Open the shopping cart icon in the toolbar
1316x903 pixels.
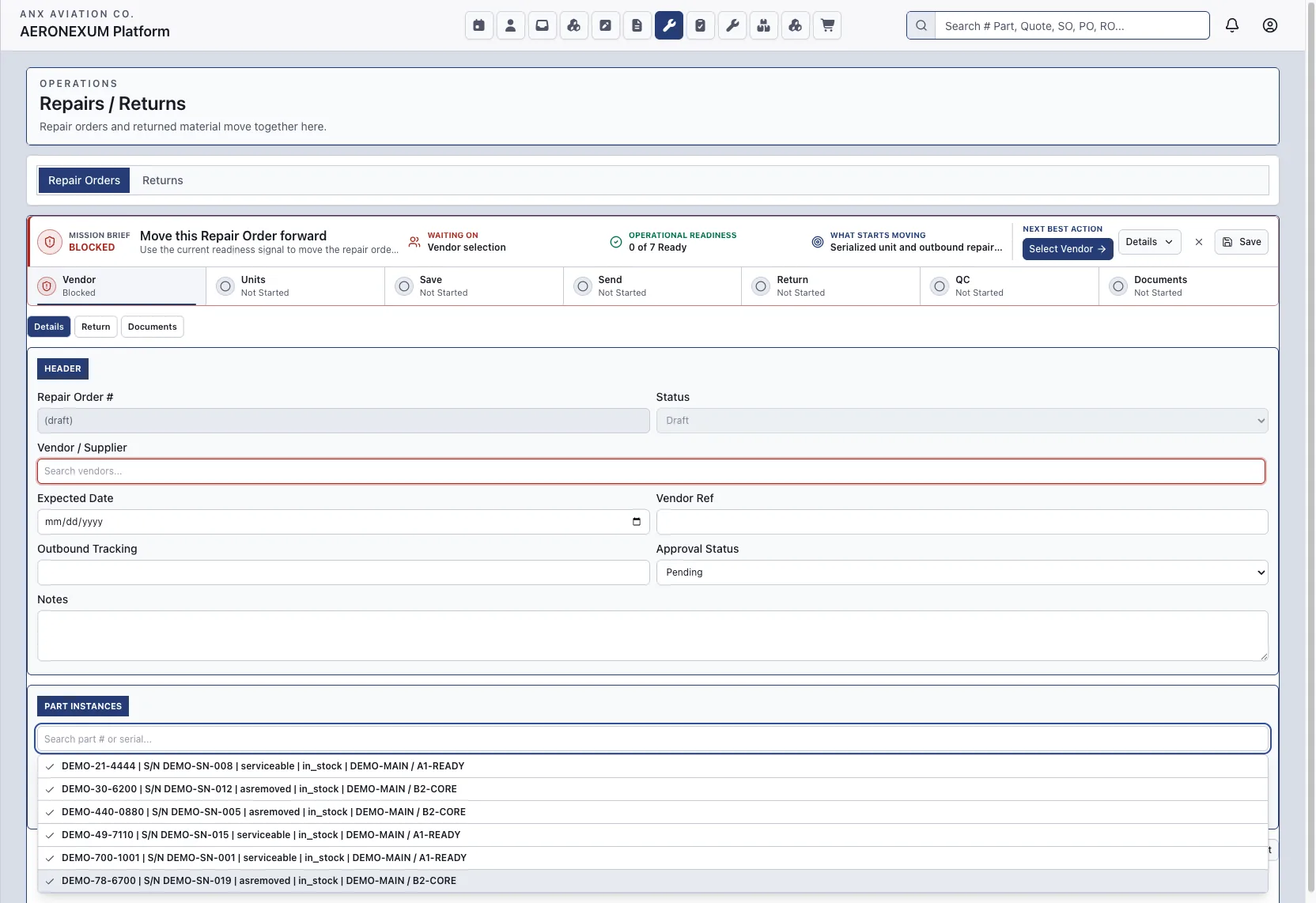pyautogui.click(x=827, y=25)
